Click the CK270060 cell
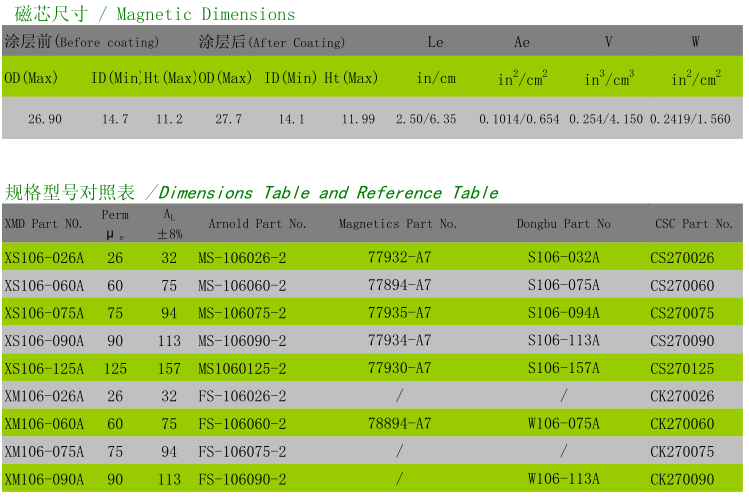The width and height of the screenshot is (749, 497). tap(682, 424)
